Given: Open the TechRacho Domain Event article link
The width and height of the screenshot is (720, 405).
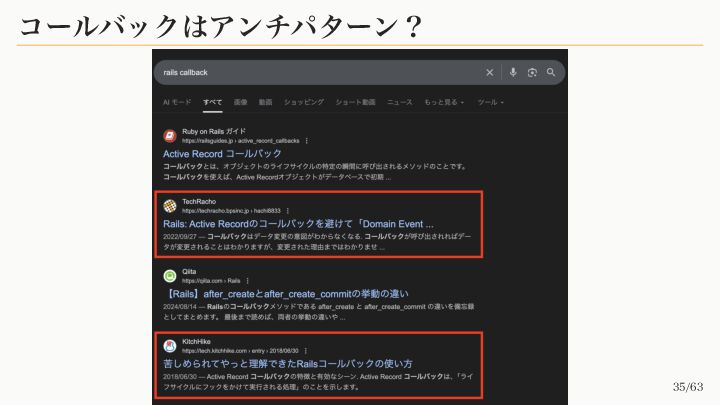Looking at the screenshot, I should point(298,224).
